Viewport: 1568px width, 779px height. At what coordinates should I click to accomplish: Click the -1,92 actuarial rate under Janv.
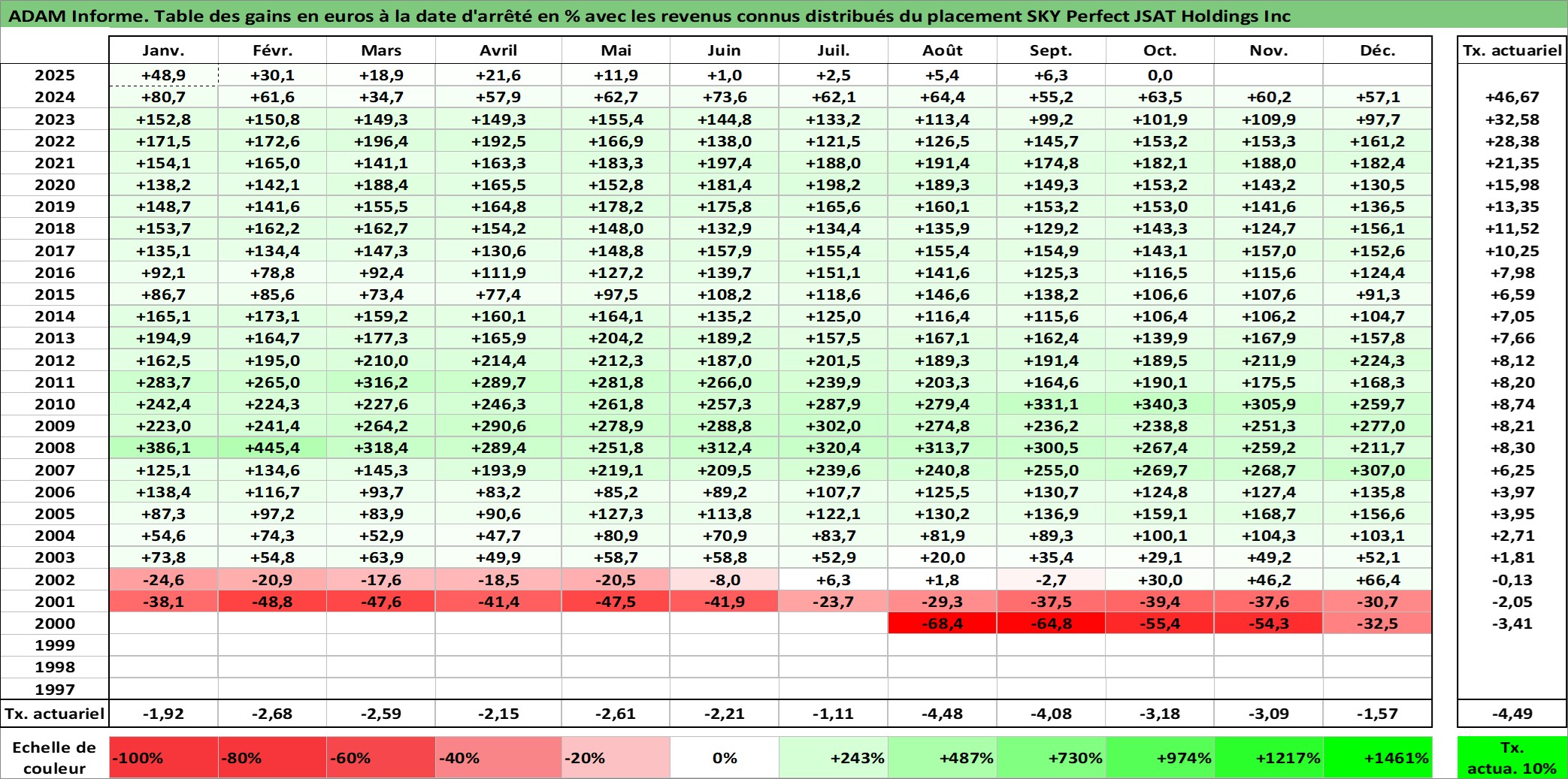164,714
